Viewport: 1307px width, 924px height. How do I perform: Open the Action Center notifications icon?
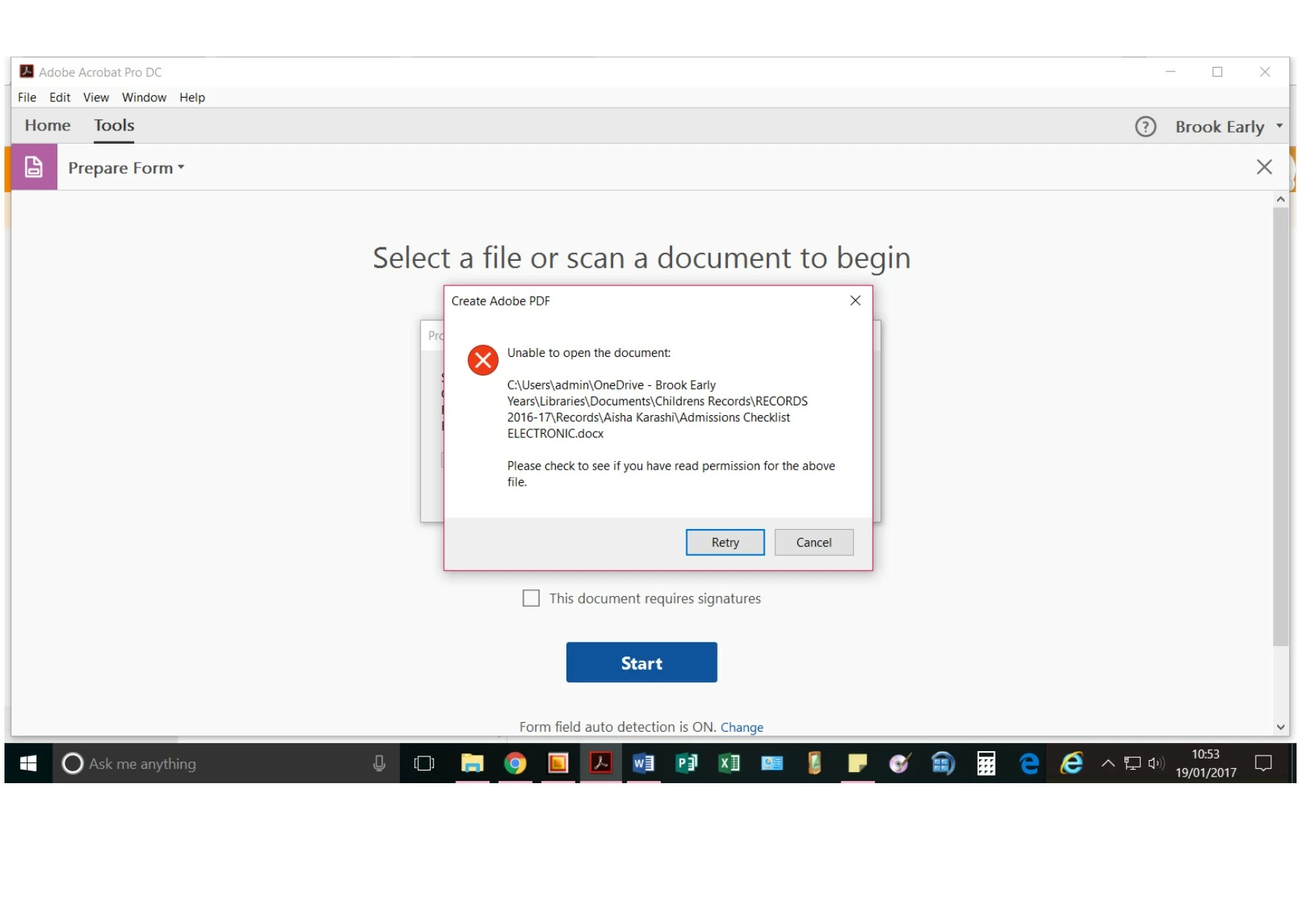[1264, 763]
